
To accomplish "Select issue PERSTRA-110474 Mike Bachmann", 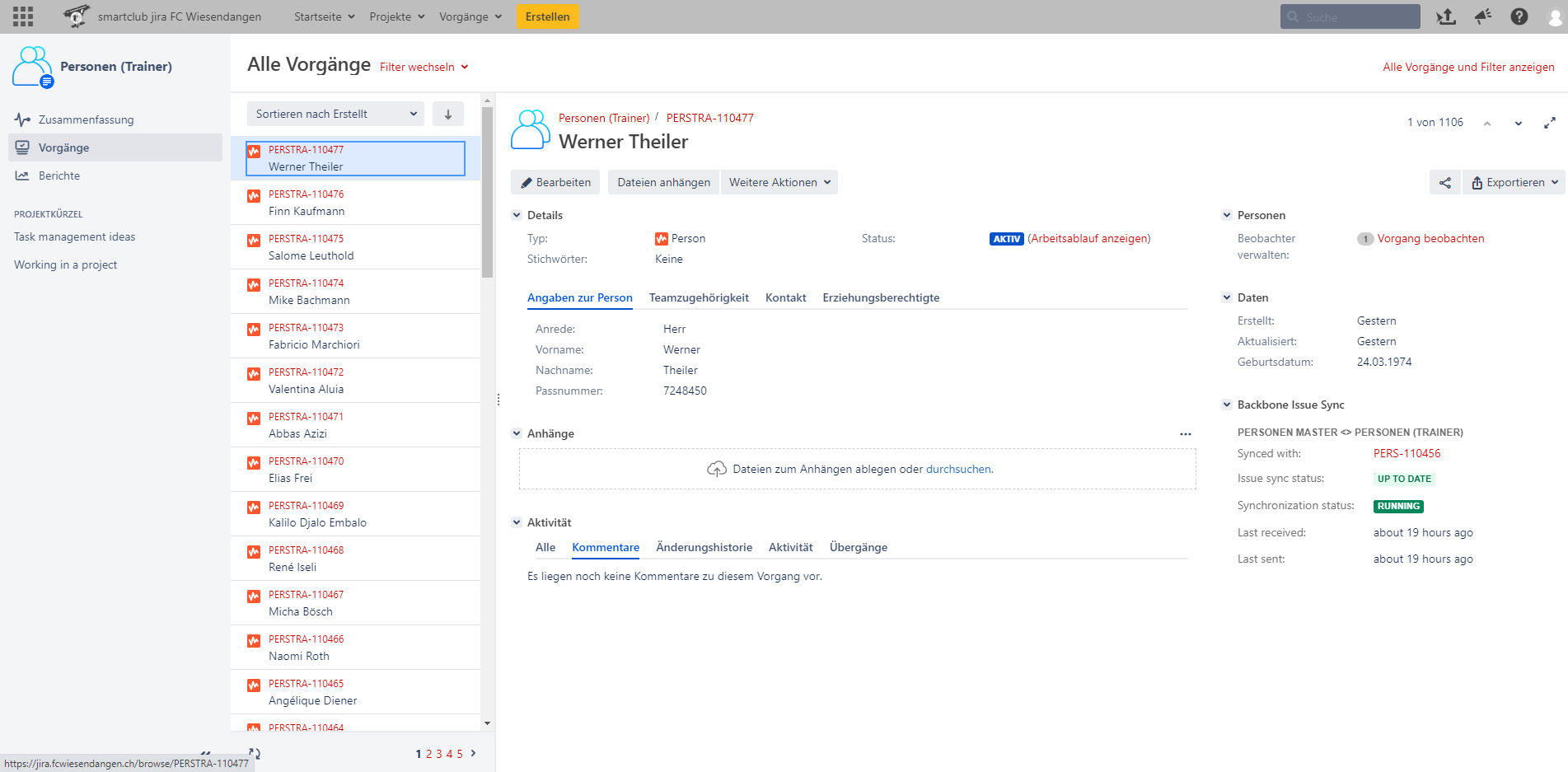I will point(356,292).
